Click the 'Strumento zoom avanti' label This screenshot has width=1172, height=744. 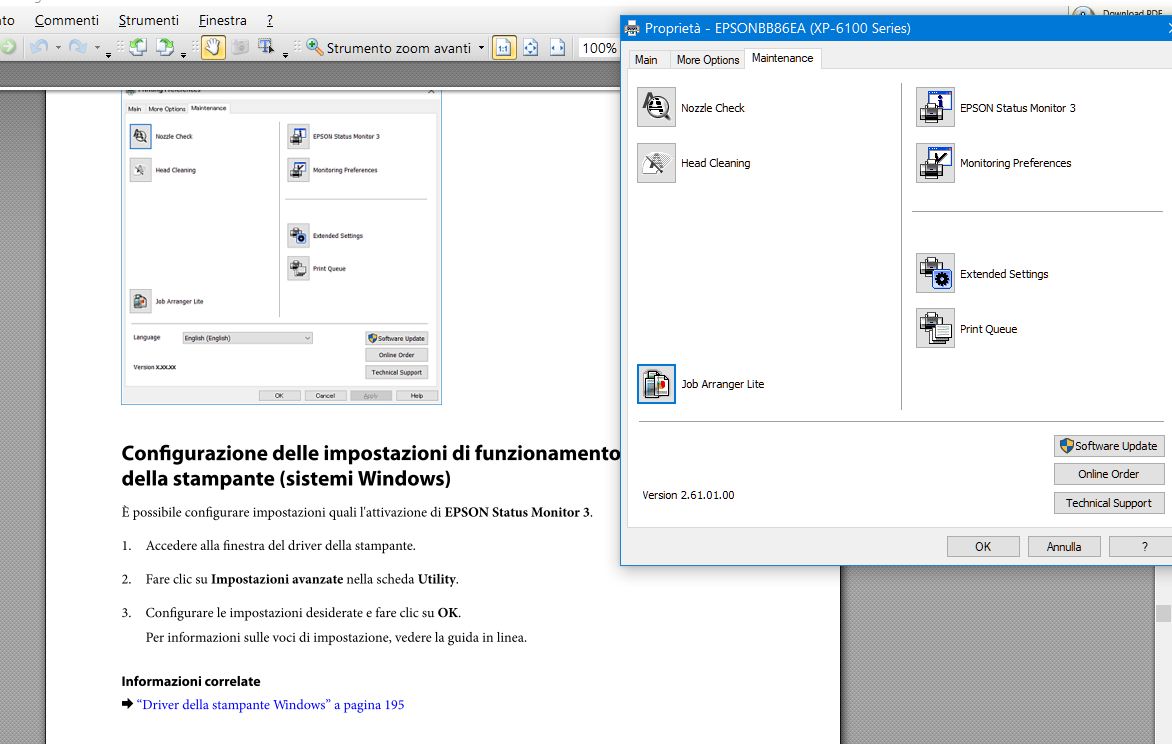398,48
